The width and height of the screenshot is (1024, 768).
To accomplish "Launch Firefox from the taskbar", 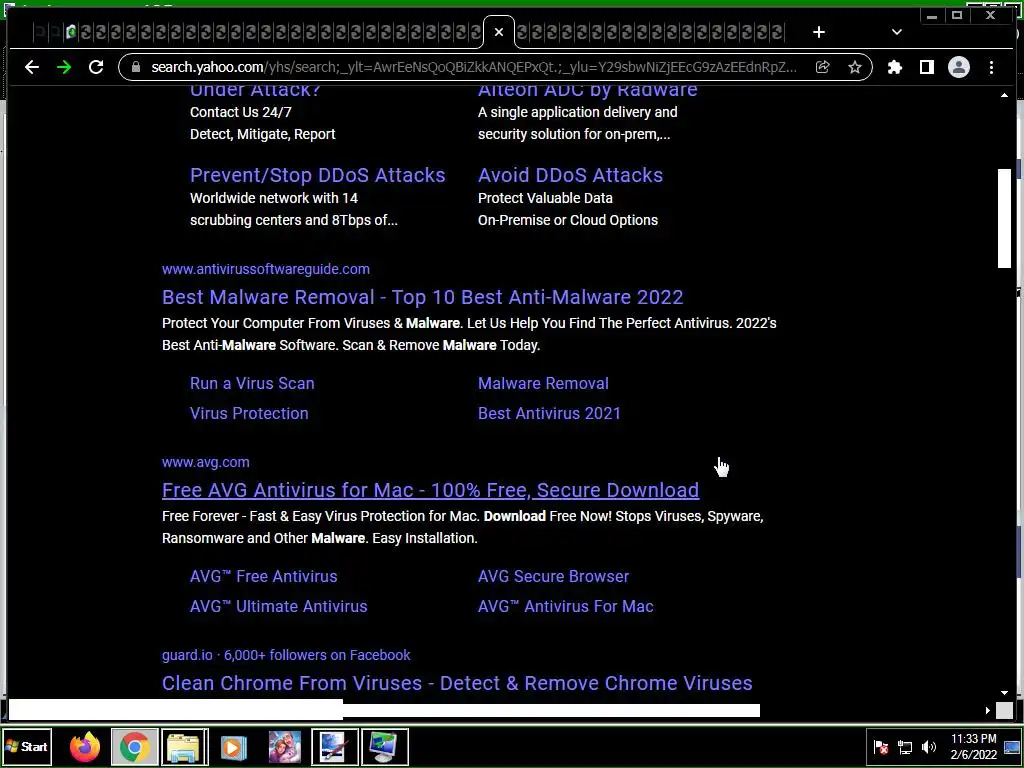I will [x=85, y=747].
